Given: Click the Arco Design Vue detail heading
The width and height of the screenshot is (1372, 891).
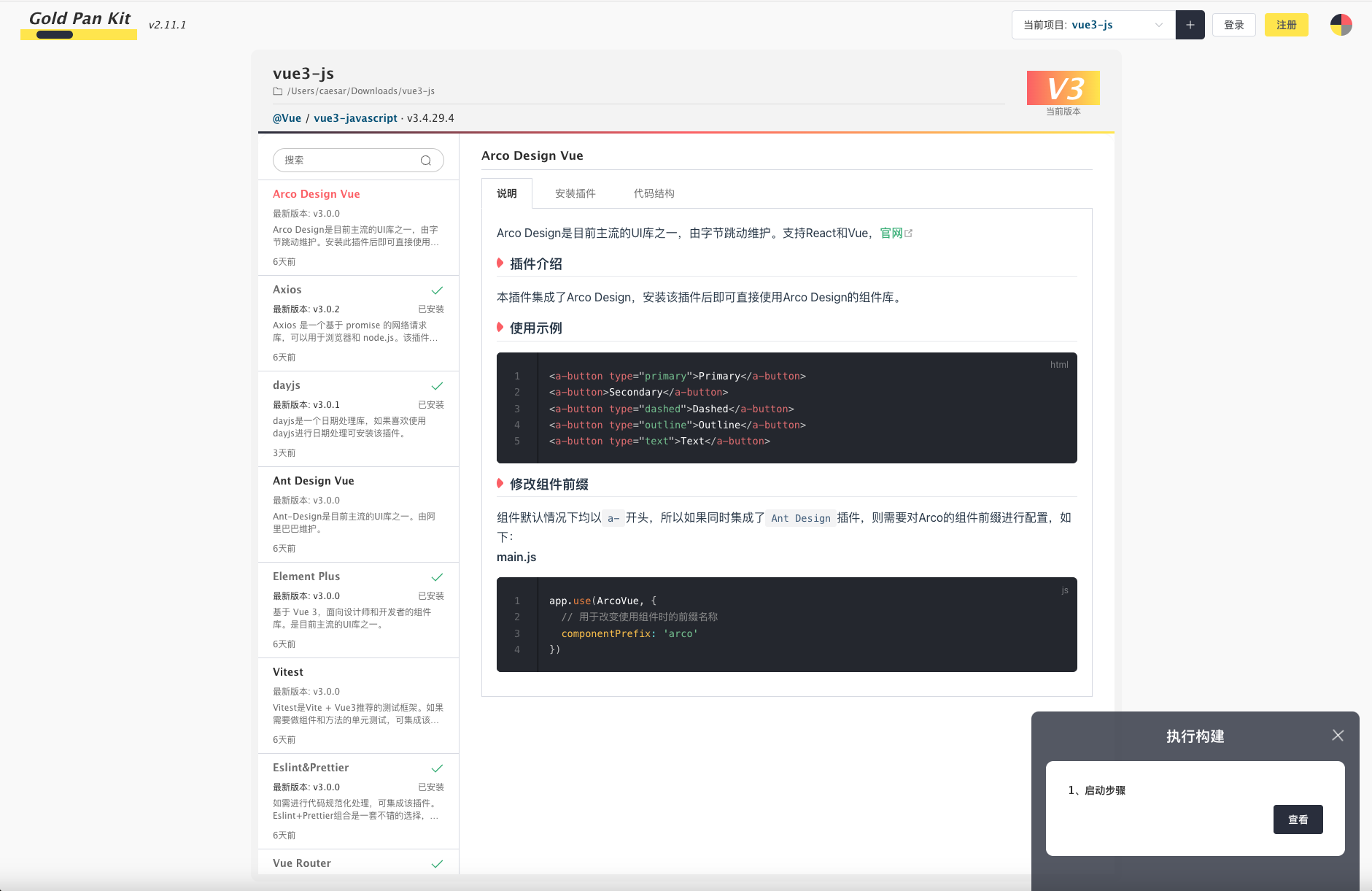Looking at the screenshot, I should tap(532, 155).
